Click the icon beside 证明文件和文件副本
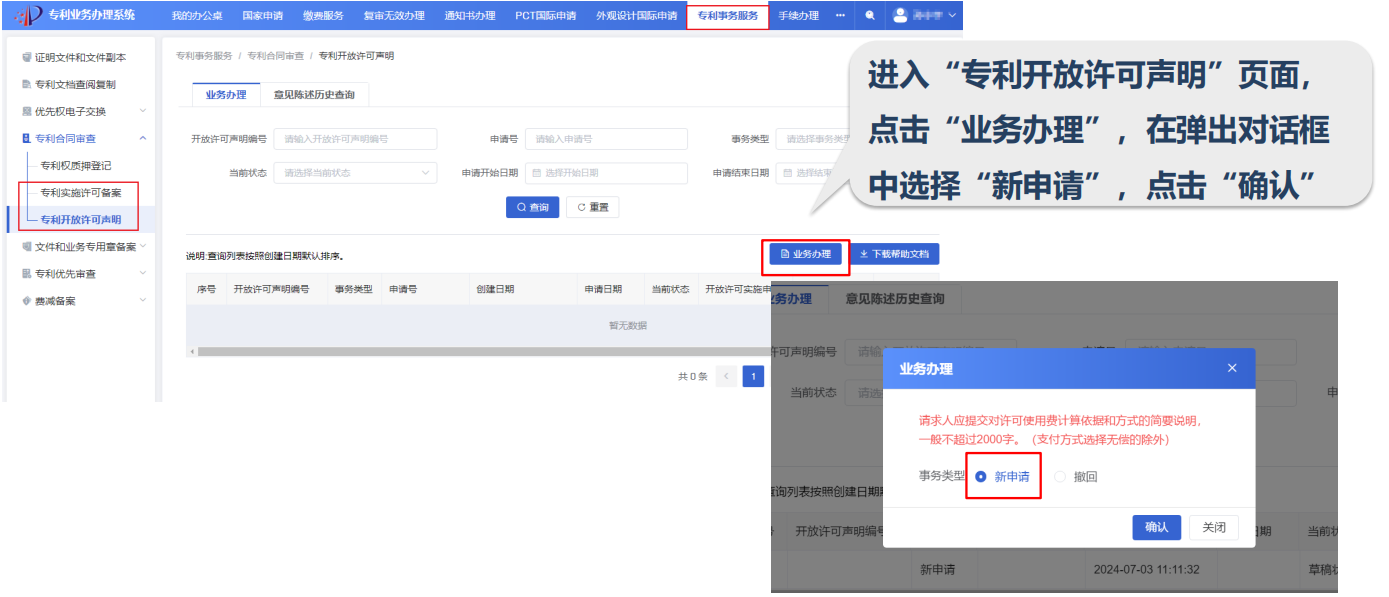The height and width of the screenshot is (597, 1389). point(26,58)
